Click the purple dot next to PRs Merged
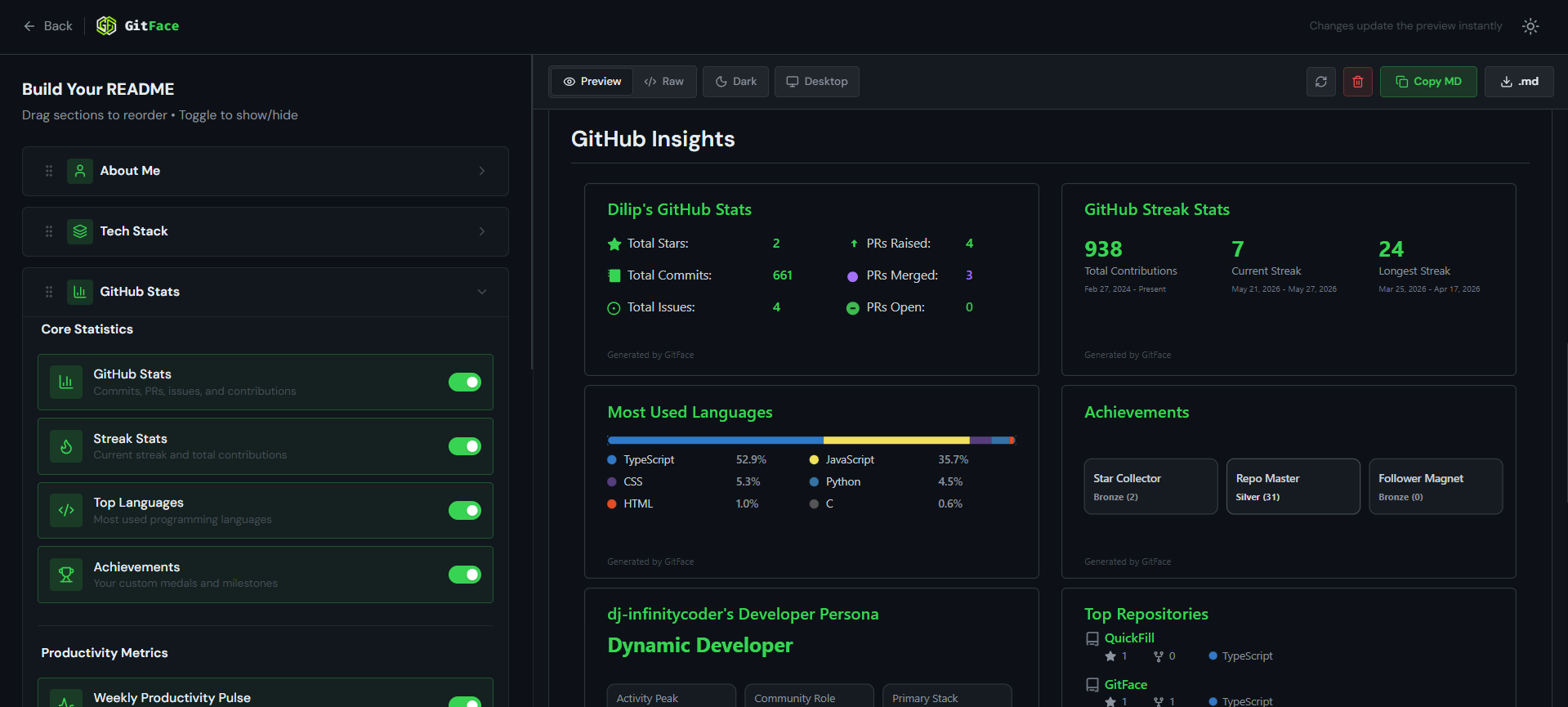This screenshot has width=1568, height=707. pos(852,276)
